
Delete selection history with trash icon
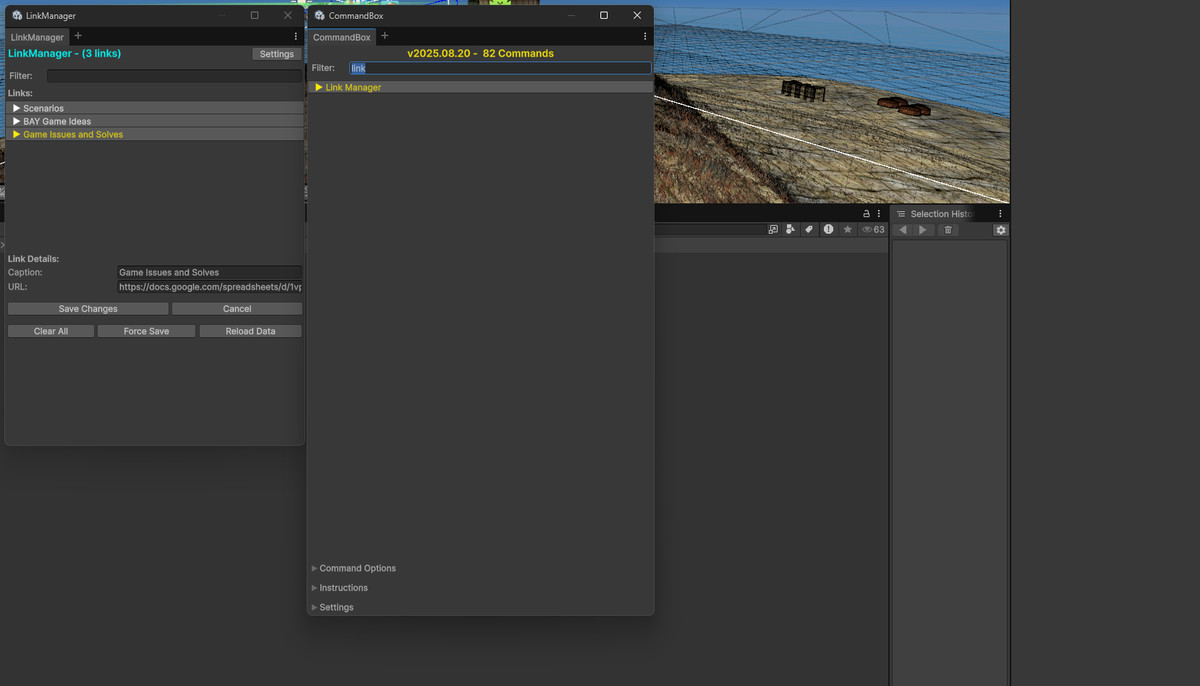pos(948,230)
